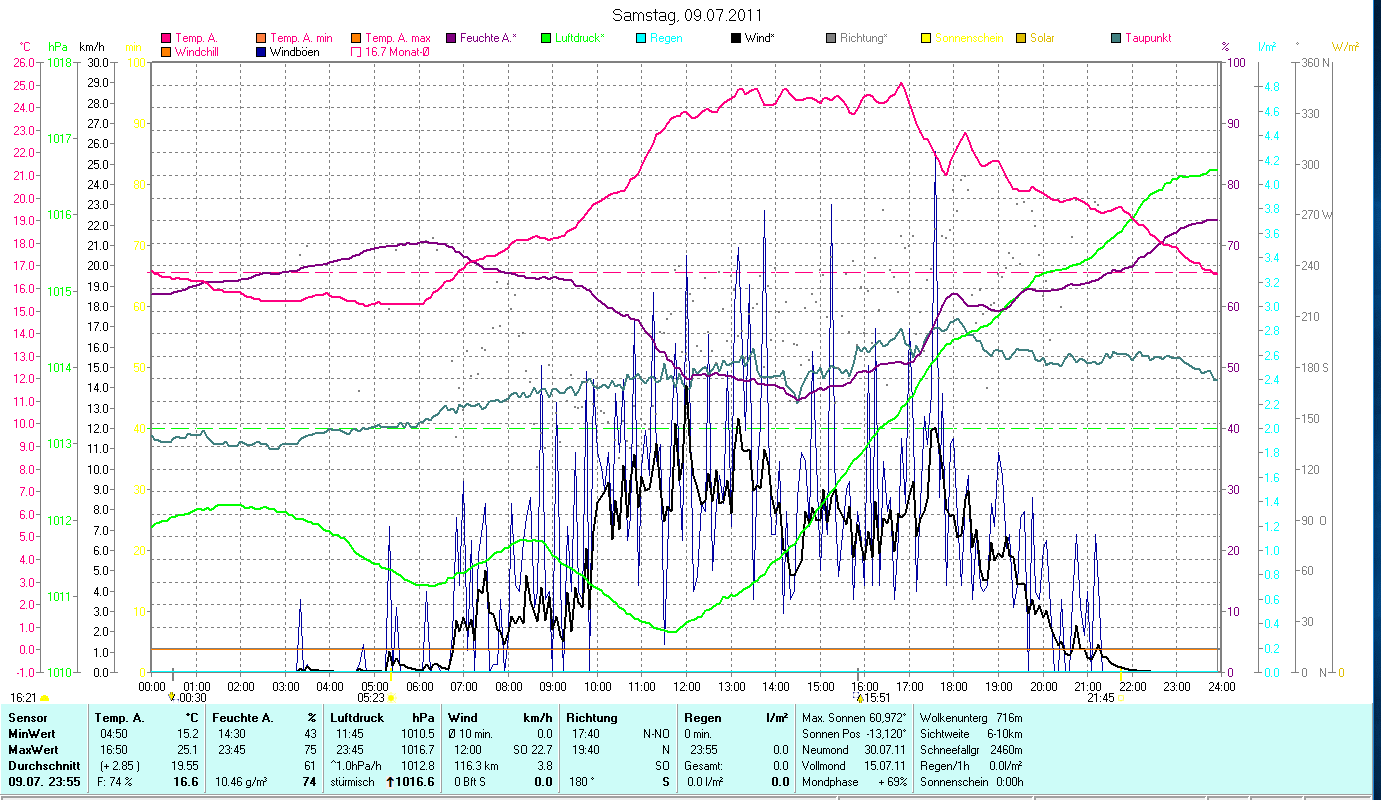Click the sunrise icon beside 05:23
1381x800 pixels.
(x=391, y=698)
